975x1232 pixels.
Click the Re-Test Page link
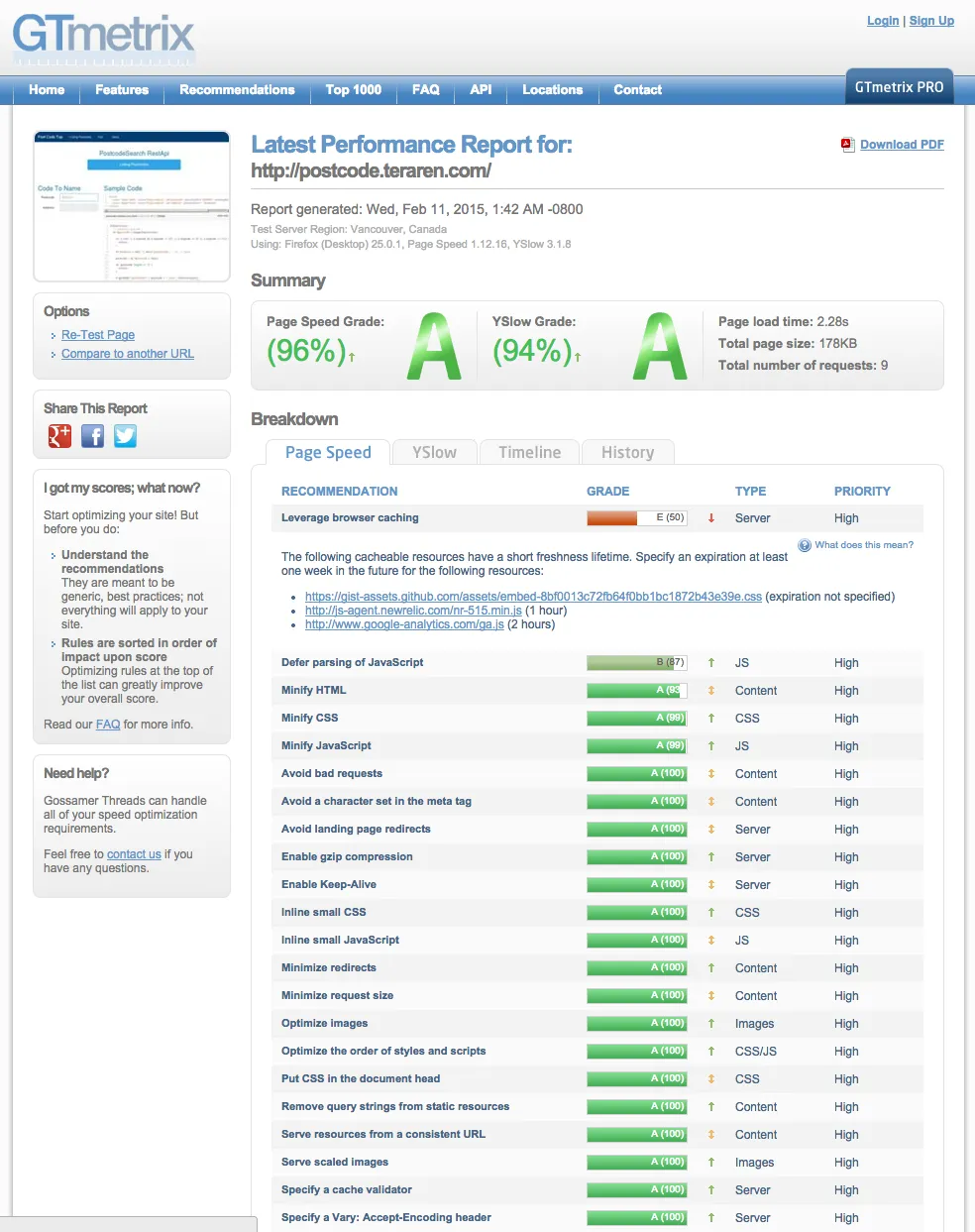98,335
